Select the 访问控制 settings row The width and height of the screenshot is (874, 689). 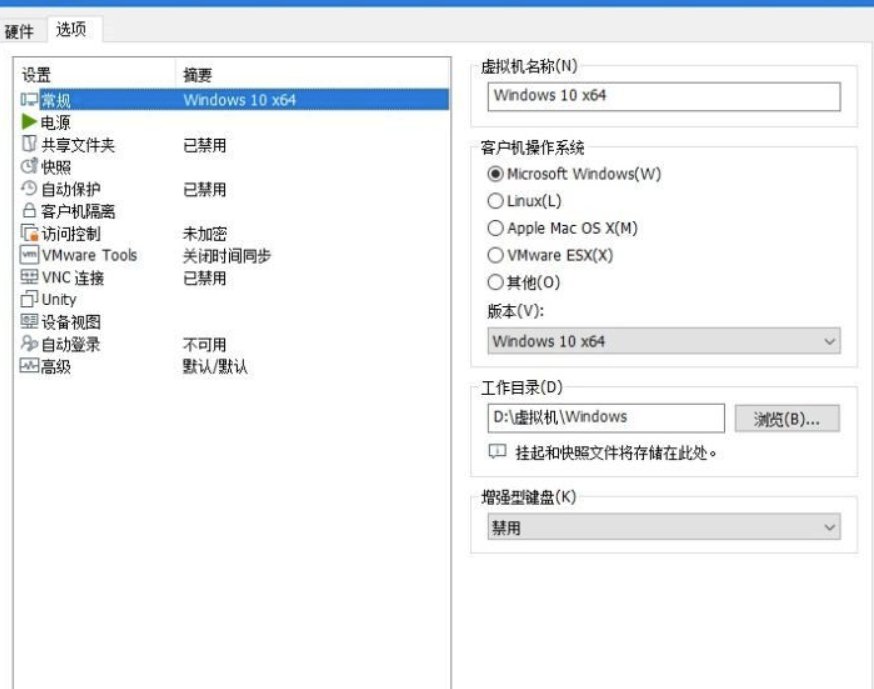pos(234,233)
